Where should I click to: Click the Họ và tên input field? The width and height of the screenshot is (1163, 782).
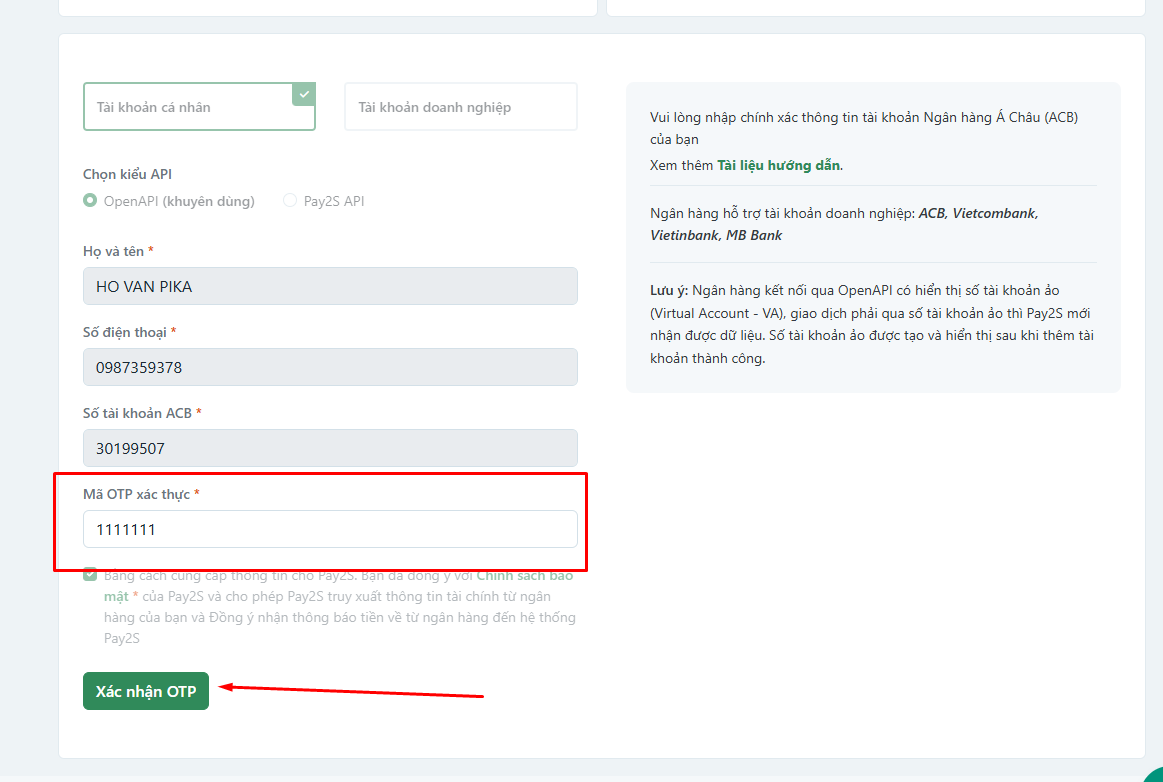pos(330,286)
